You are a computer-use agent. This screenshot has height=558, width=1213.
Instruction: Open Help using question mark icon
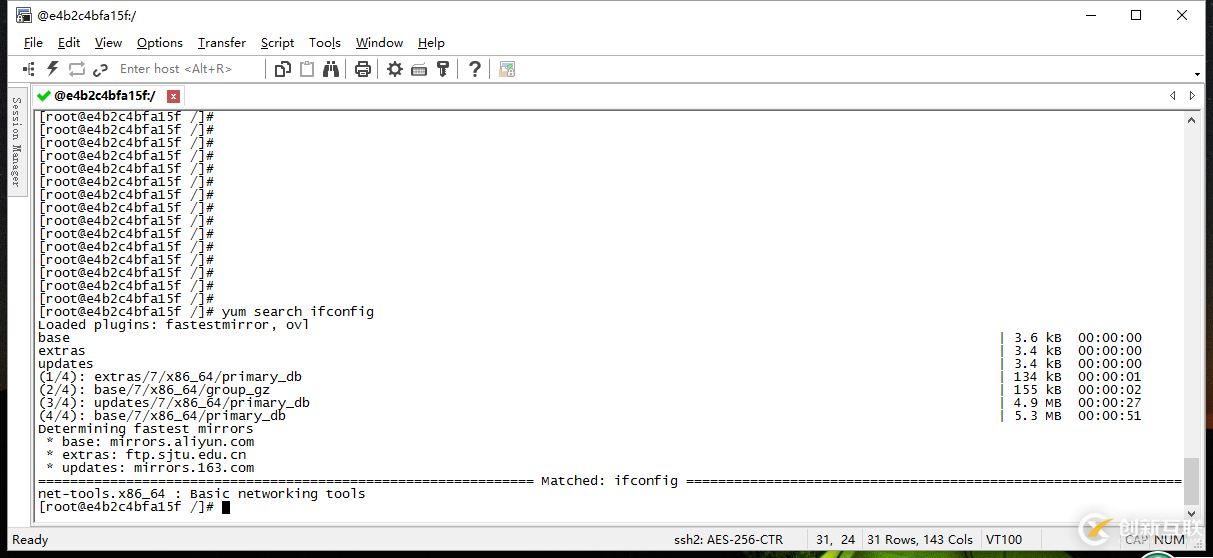coord(475,69)
